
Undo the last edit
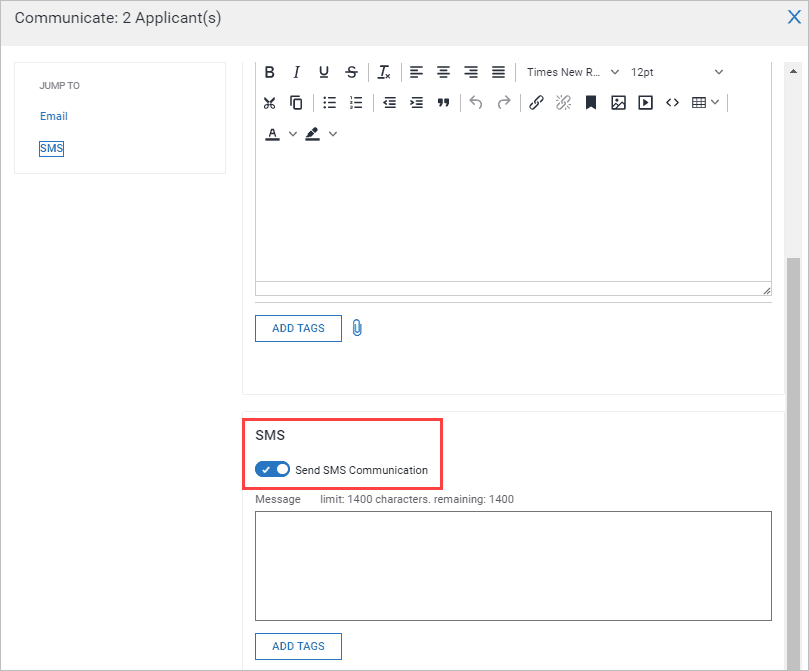coord(476,103)
